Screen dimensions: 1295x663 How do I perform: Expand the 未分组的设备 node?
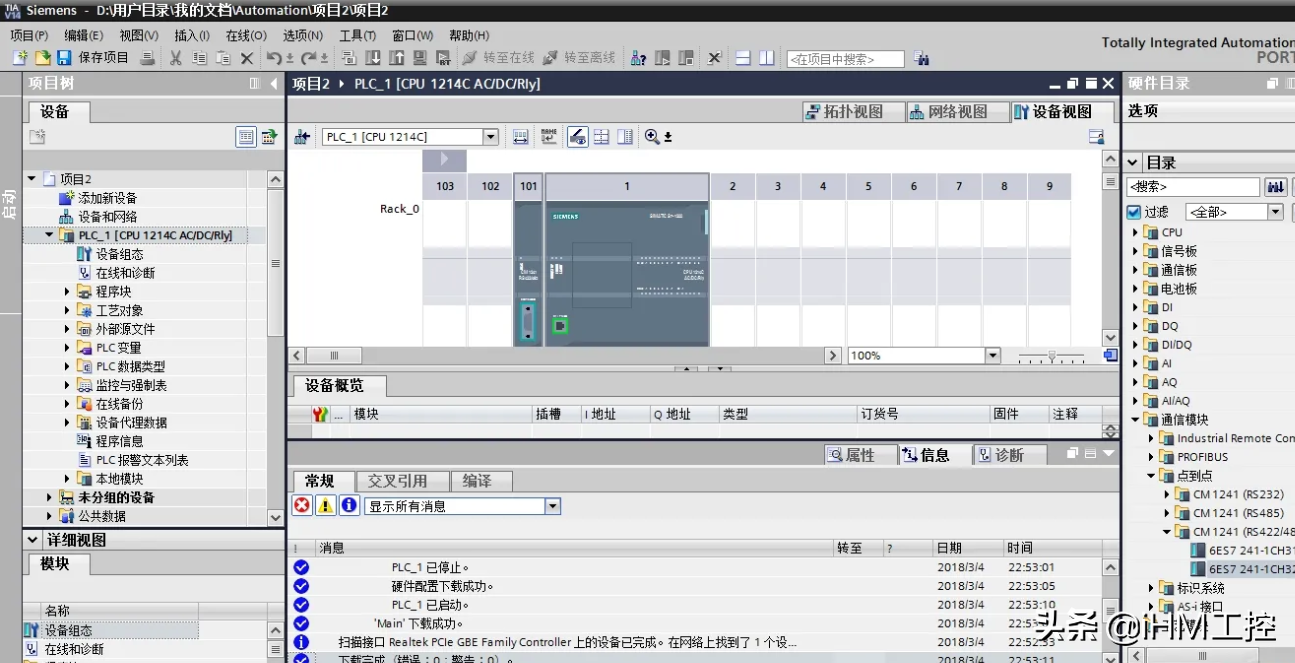pos(50,497)
